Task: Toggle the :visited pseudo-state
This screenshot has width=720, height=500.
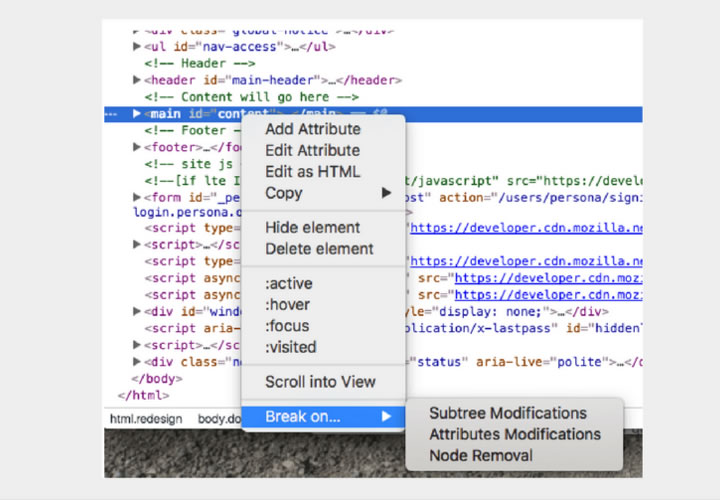Action: tap(291, 347)
